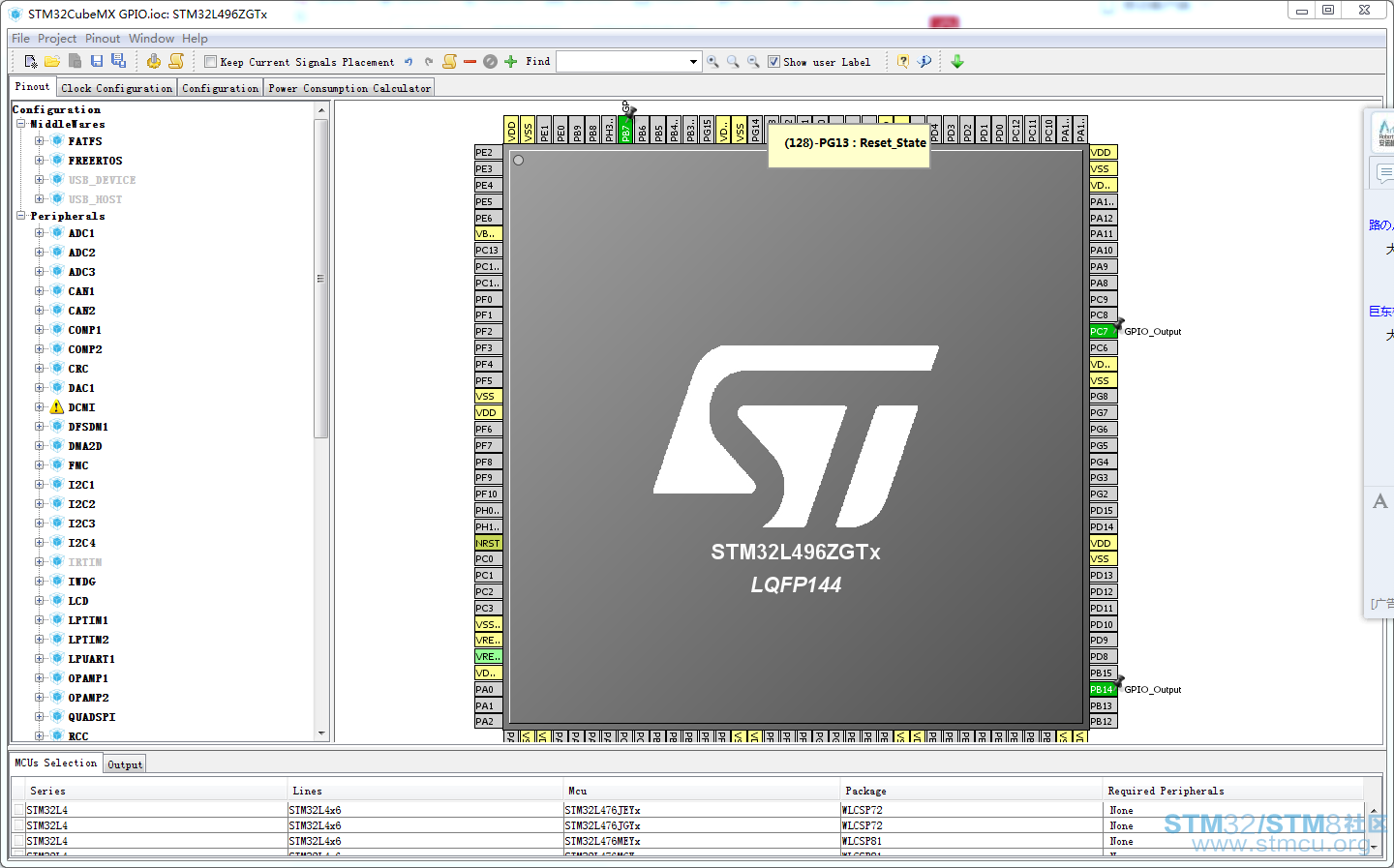Image resolution: width=1394 pixels, height=868 pixels.
Task: Open the help question-mark icon
Action: (x=903, y=62)
